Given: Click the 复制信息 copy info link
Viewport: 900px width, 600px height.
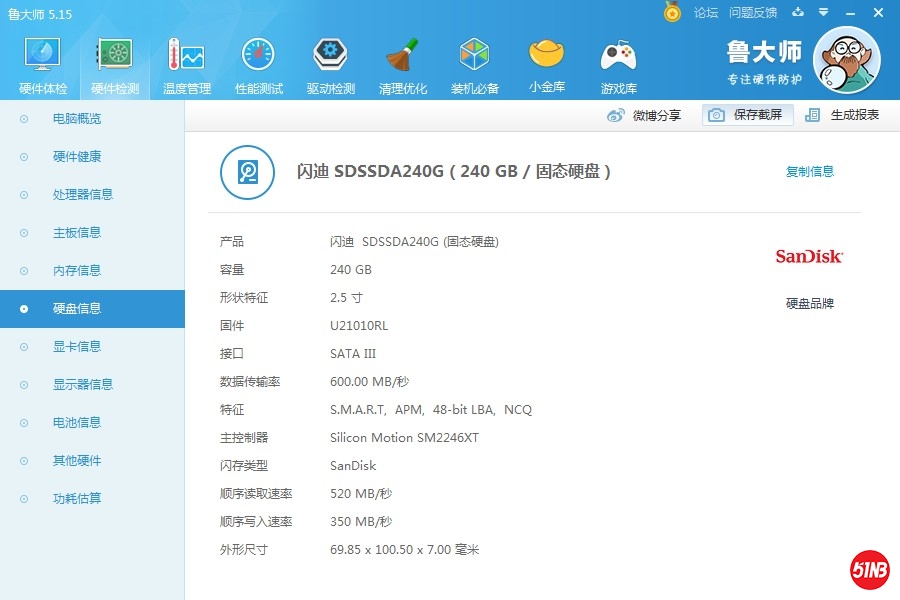Looking at the screenshot, I should [809, 172].
